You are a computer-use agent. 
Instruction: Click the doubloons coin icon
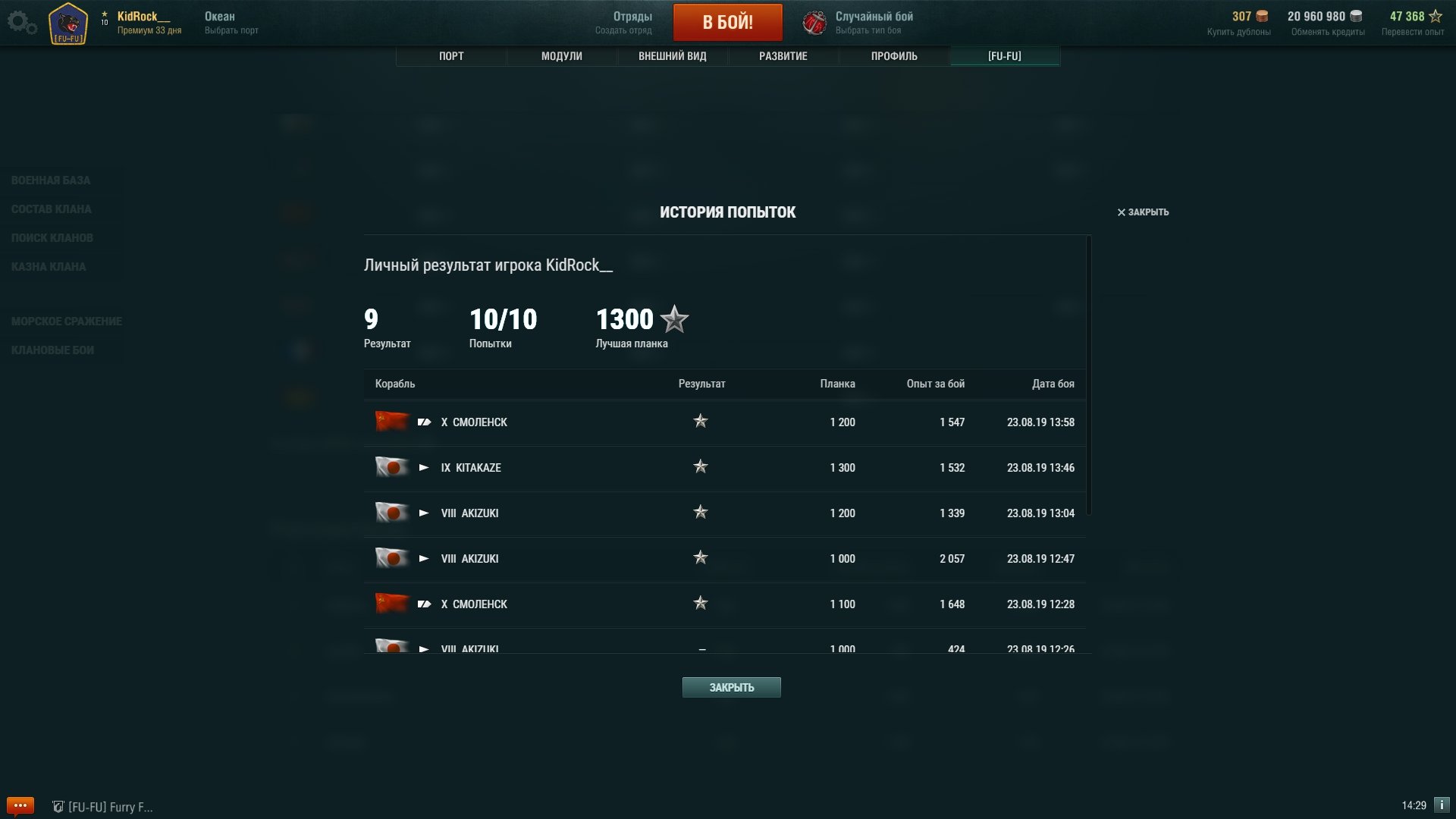tap(1262, 16)
